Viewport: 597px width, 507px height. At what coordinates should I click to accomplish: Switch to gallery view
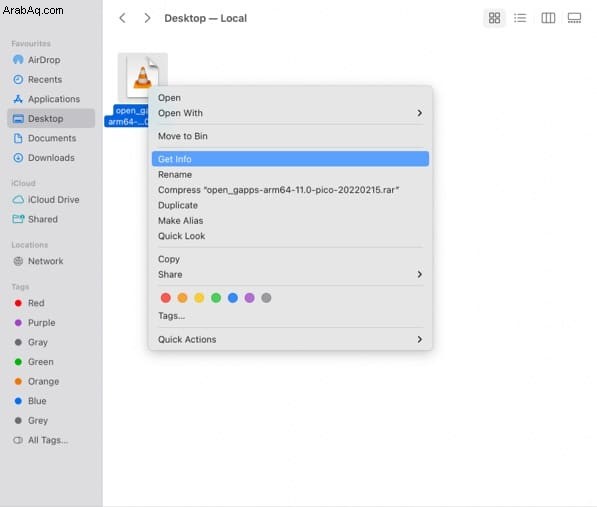click(574, 18)
